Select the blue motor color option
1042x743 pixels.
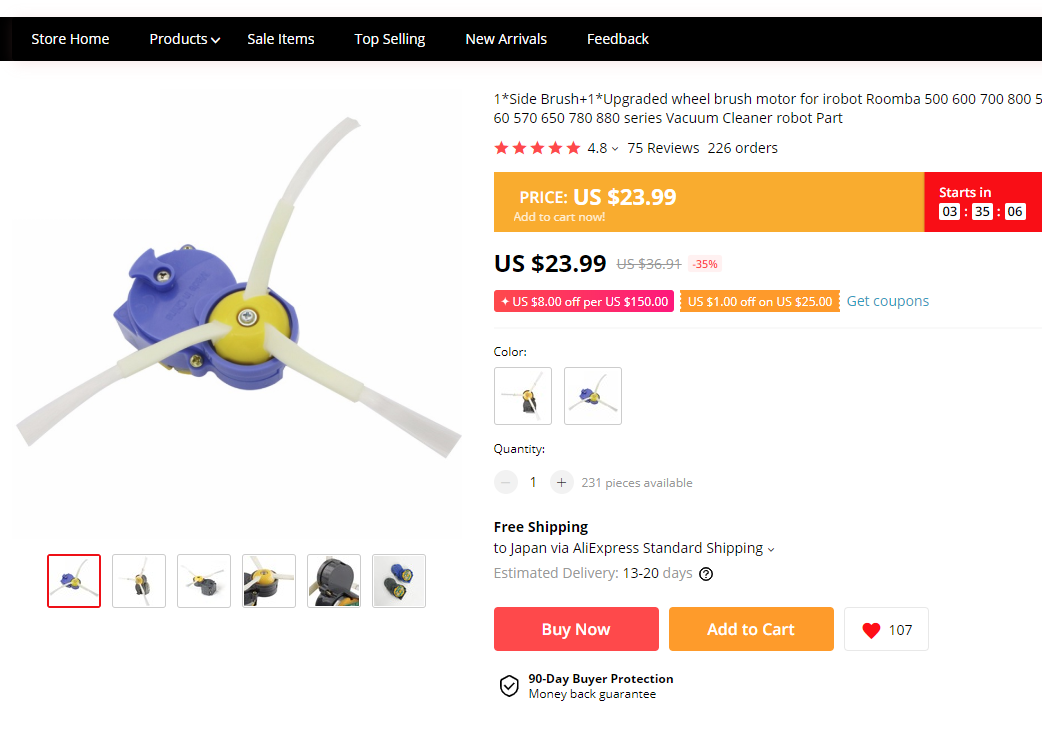coord(593,396)
